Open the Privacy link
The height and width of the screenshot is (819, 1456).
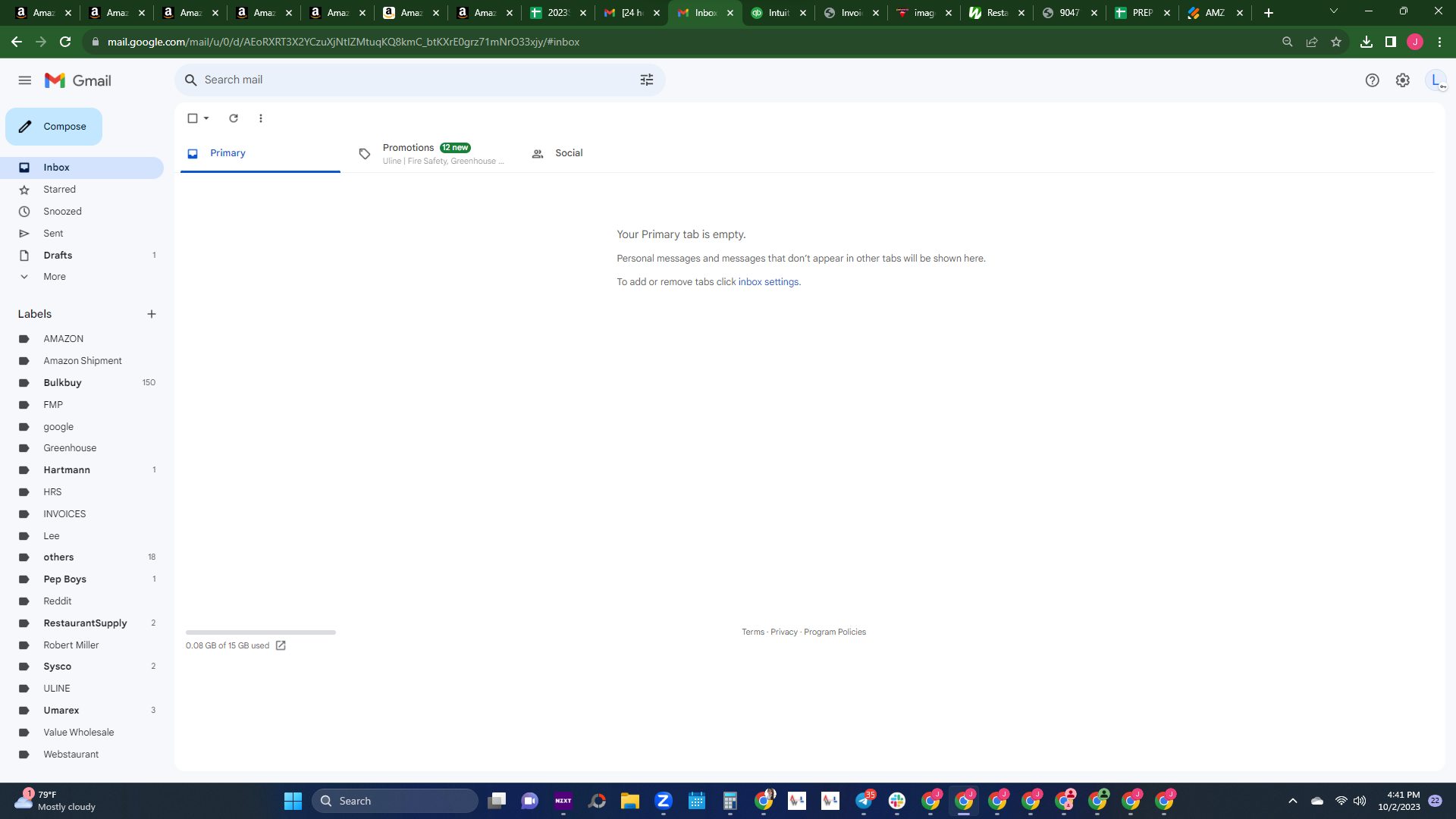click(x=784, y=632)
